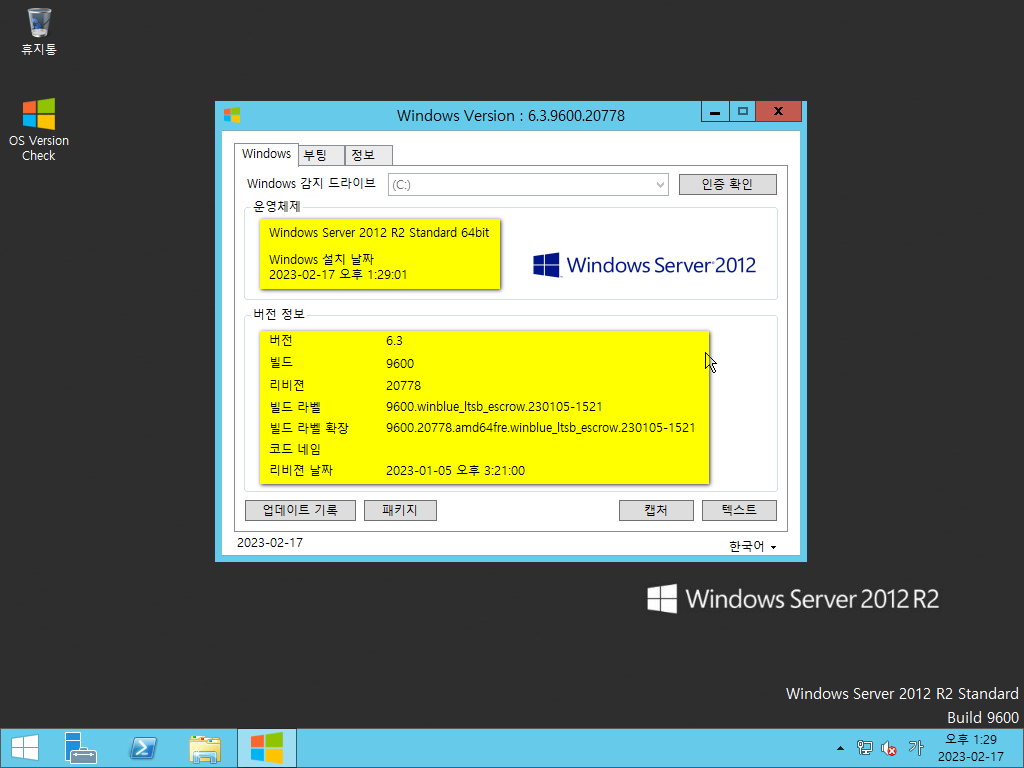Screen dimensions: 1024x768
Task: Open the Recycle Bin desktop icon
Action: [39, 31]
